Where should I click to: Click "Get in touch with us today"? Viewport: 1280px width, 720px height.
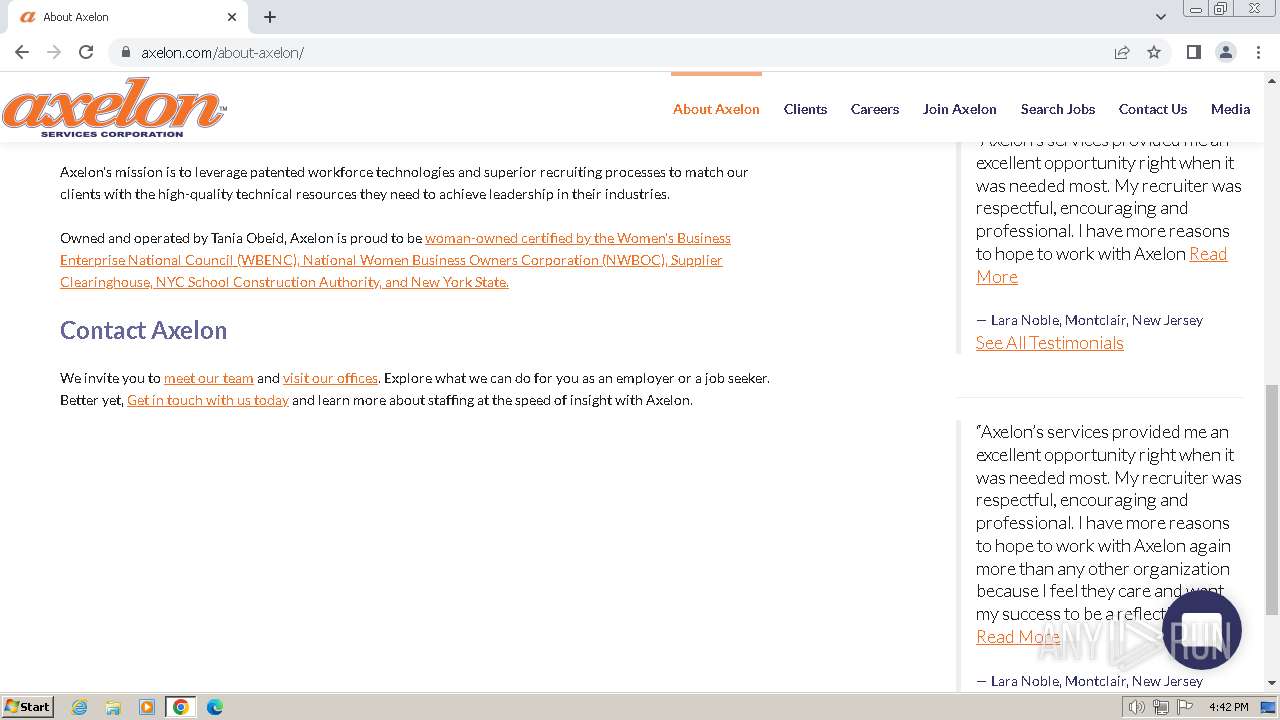coord(208,400)
